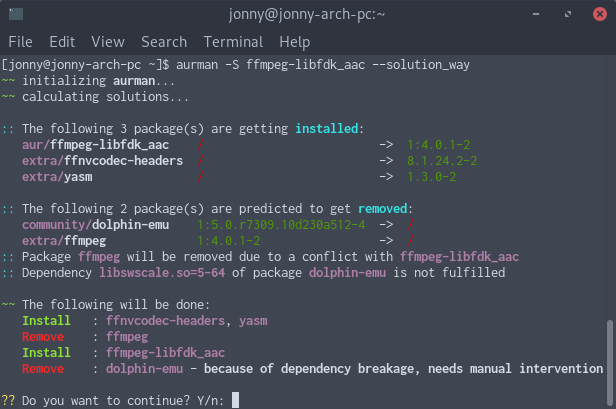Click 'Install : ffnvcodec-headers, yasm' line
Image resolution: width=616 pixels, height=409 pixels.
tap(145, 321)
